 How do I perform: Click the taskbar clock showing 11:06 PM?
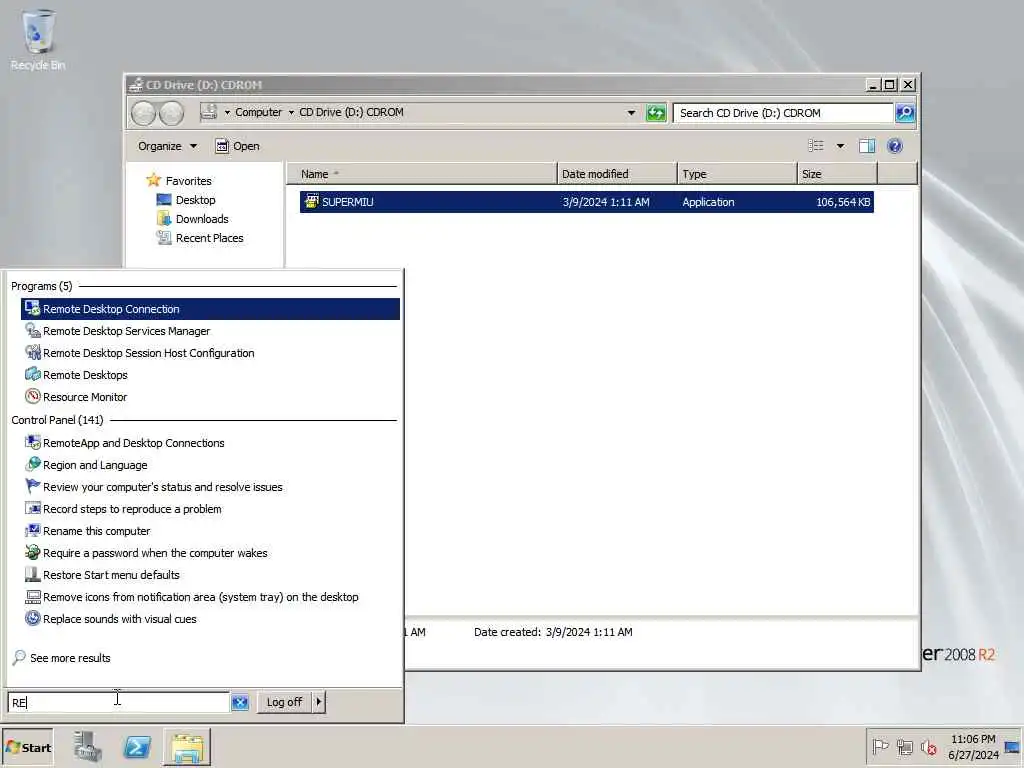973,747
